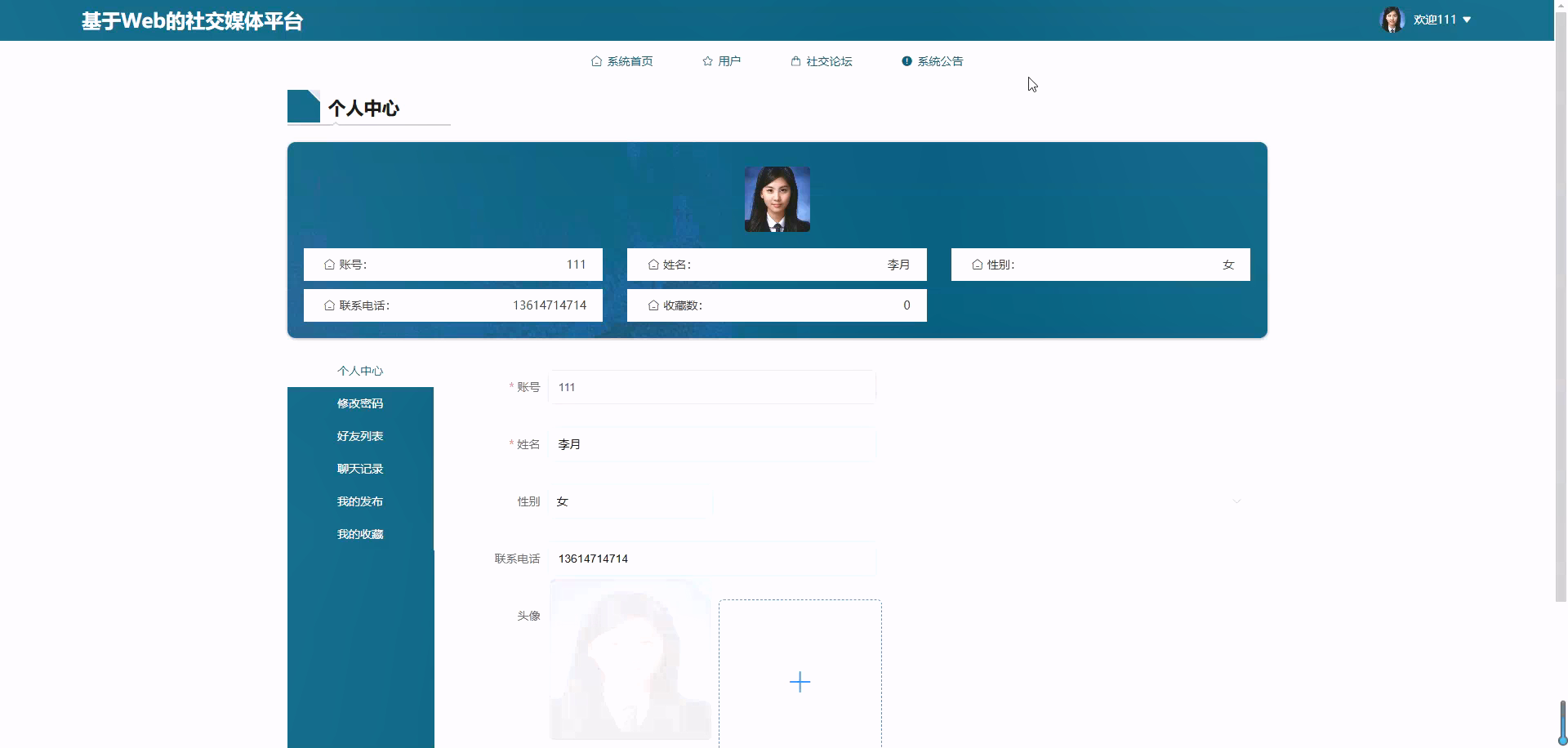Click the 个人中心 page heading
The height and width of the screenshot is (748, 1568).
click(363, 108)
